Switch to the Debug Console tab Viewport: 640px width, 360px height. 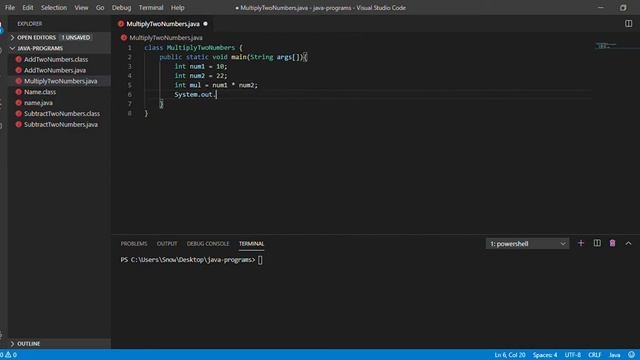click(208, 244)
